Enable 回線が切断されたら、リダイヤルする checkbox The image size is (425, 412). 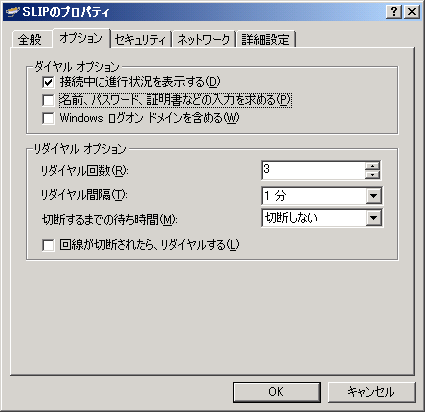pyautogui.click(x=48, y=245)
